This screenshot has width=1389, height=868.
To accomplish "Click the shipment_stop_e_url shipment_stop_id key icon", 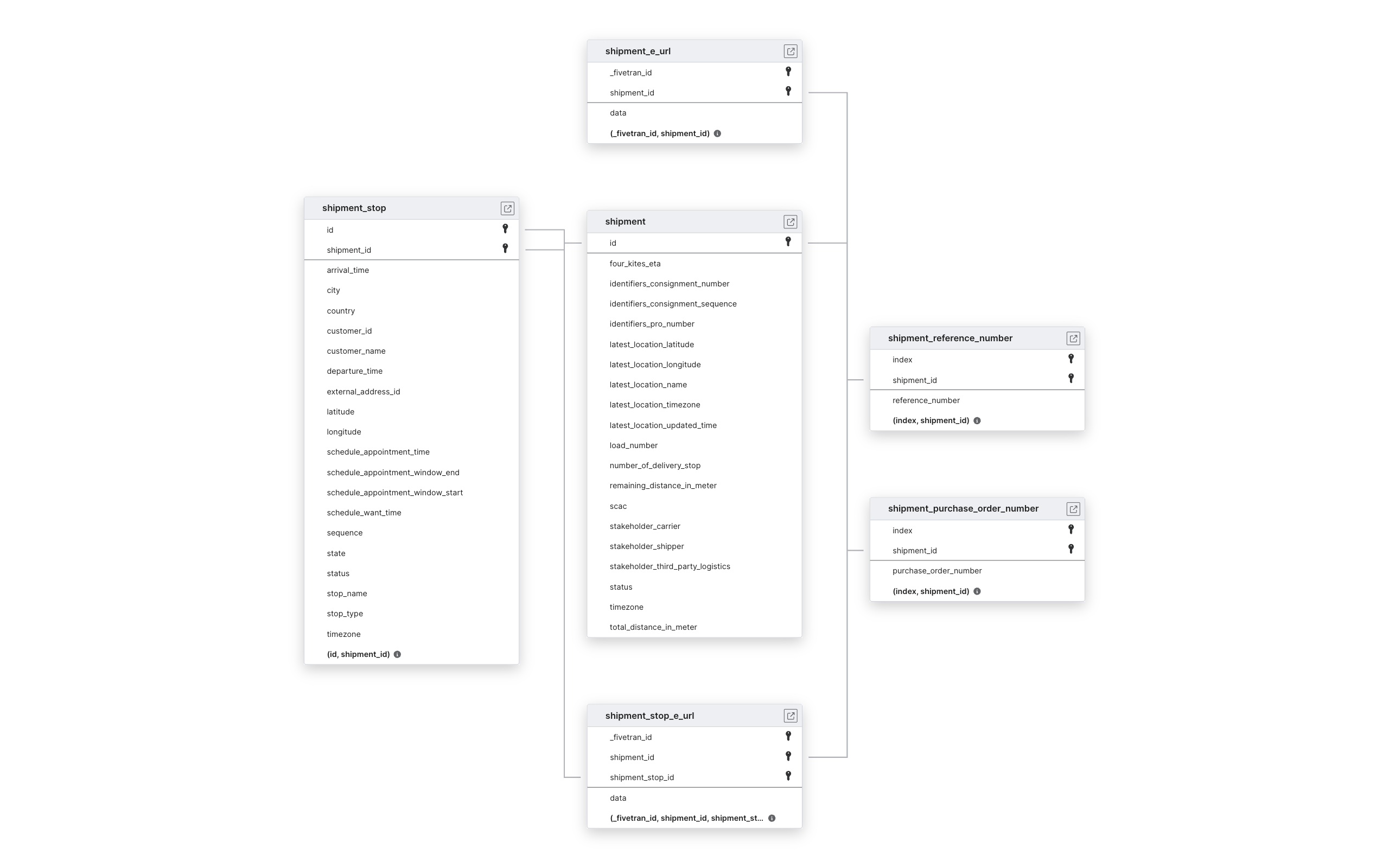I will pos(788,777).
